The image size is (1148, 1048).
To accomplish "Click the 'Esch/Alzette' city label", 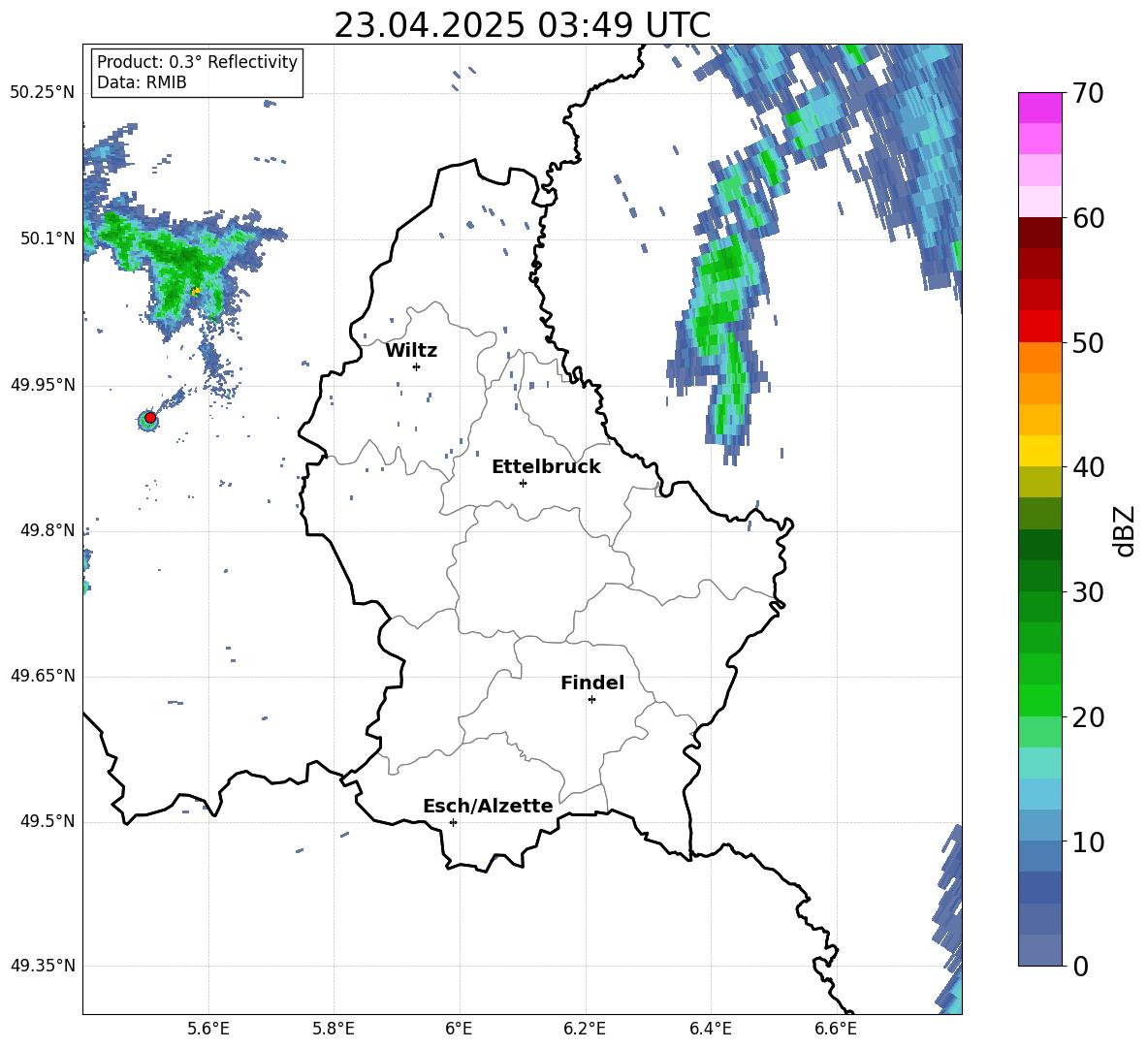I will (488, 807).
